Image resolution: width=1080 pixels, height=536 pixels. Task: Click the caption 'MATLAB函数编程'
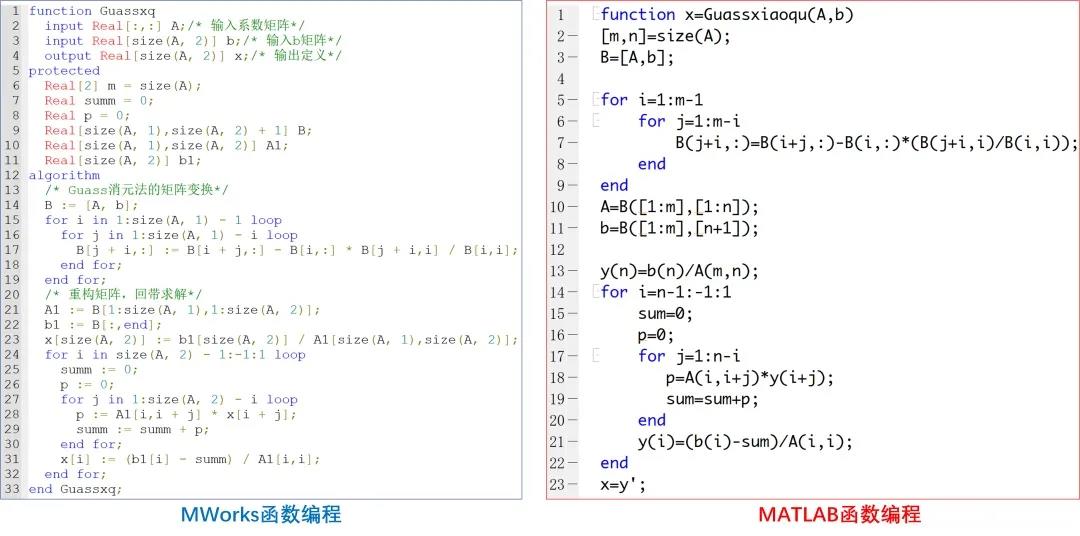(839, 514)
